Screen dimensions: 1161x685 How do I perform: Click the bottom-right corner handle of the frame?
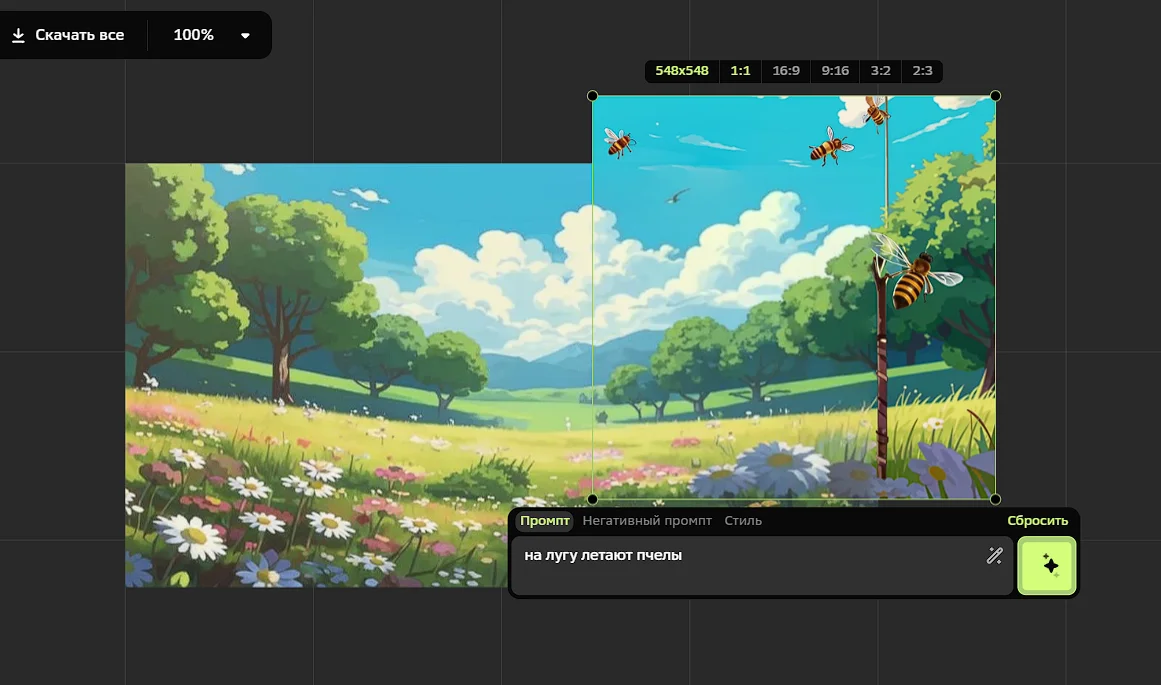[995, 499]
